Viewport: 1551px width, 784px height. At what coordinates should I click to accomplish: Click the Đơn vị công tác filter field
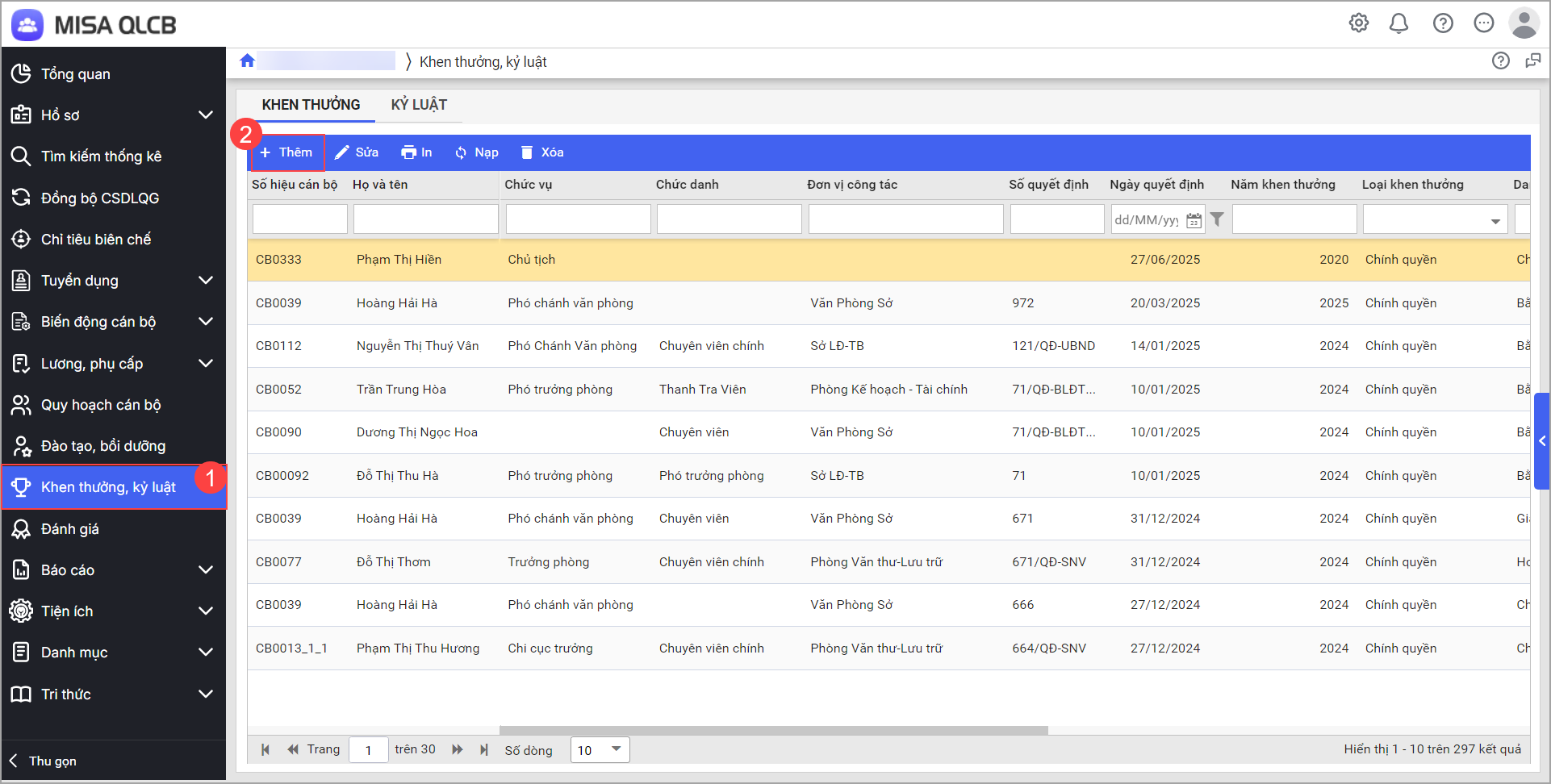[x=905, y=219]
